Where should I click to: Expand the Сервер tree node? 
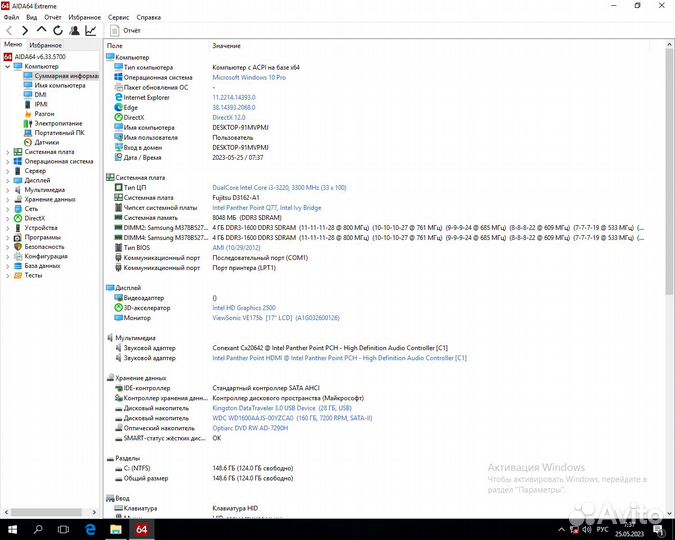point(7,171)
